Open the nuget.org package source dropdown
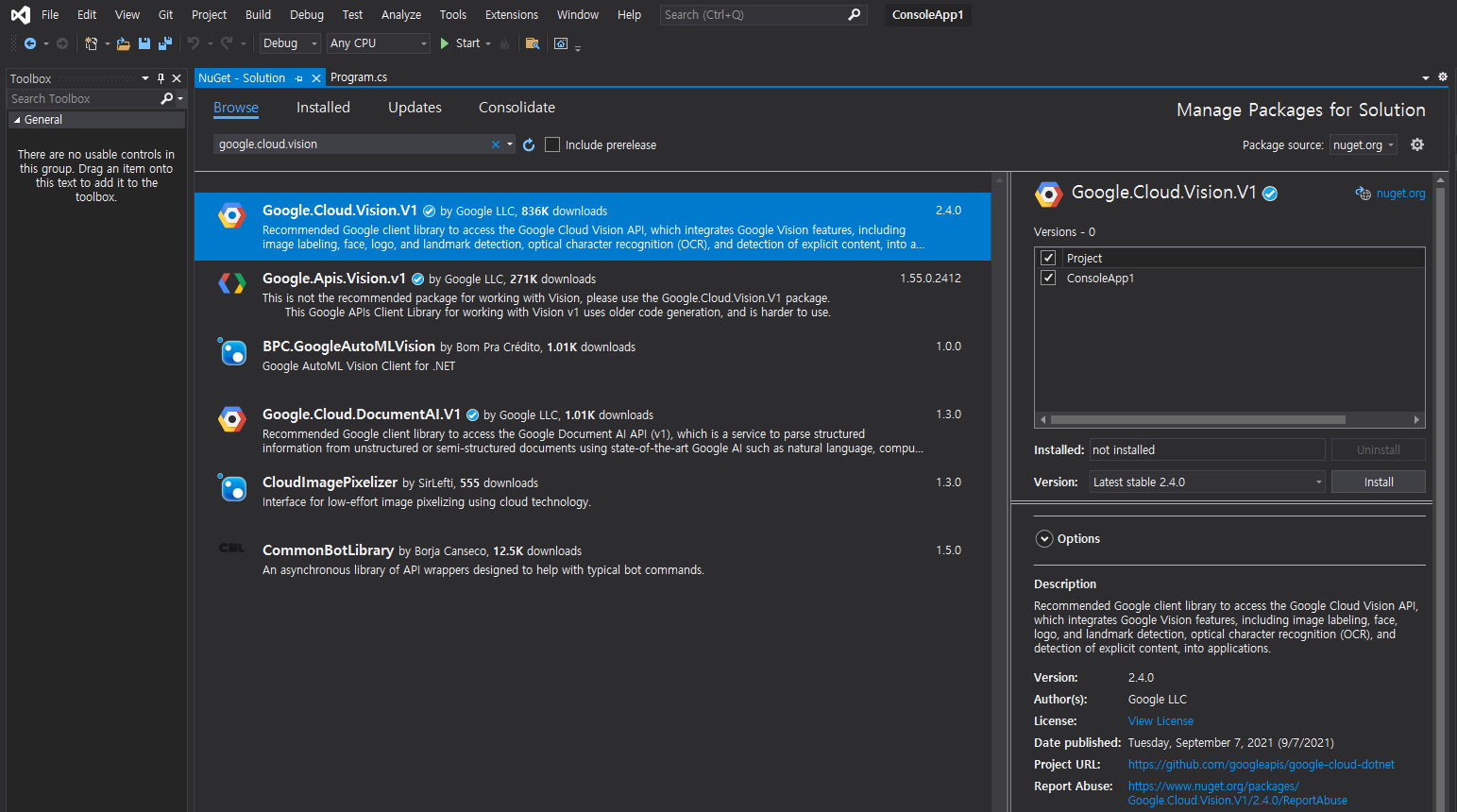 [1364, 144]
